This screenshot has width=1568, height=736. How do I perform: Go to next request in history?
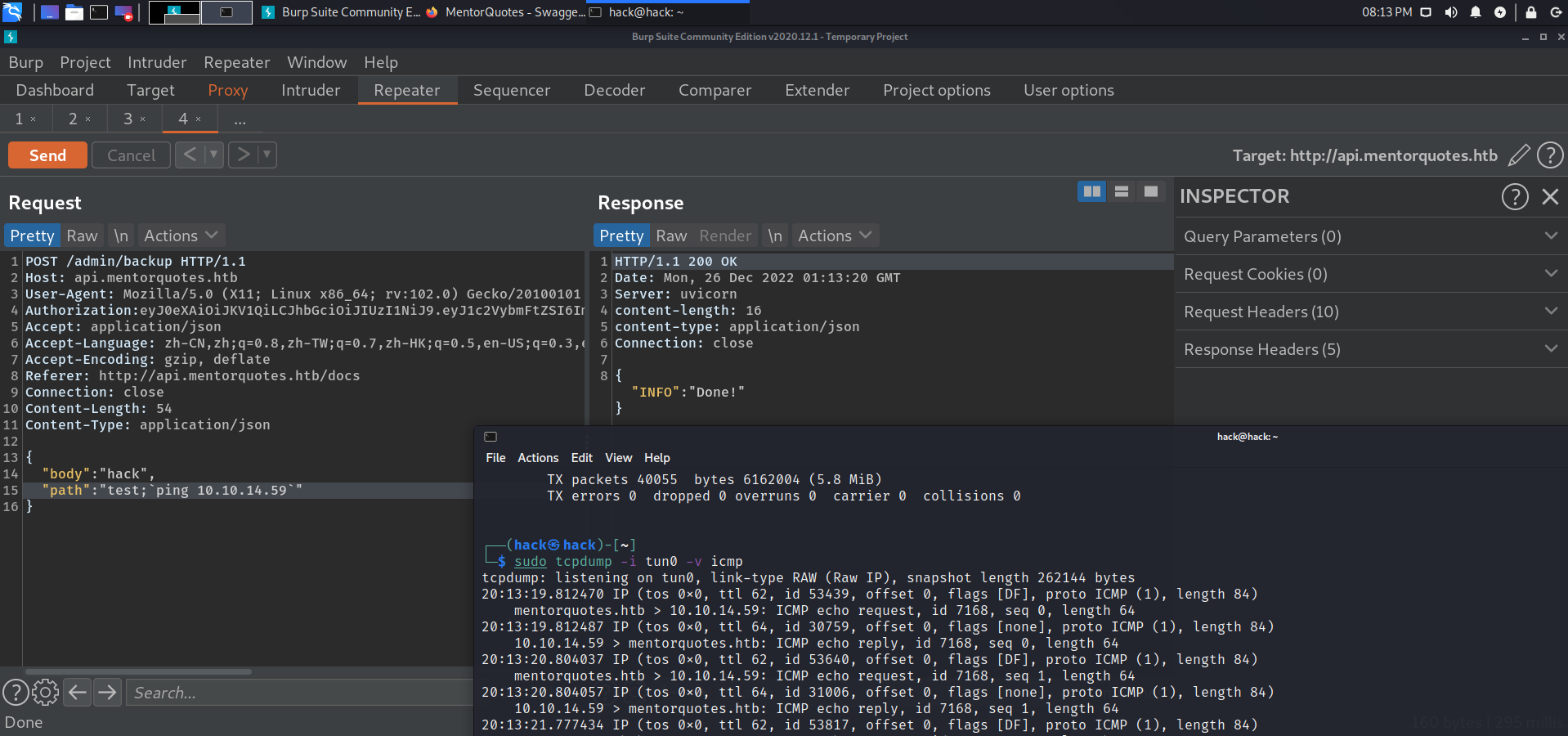click(x=243, y=155)
